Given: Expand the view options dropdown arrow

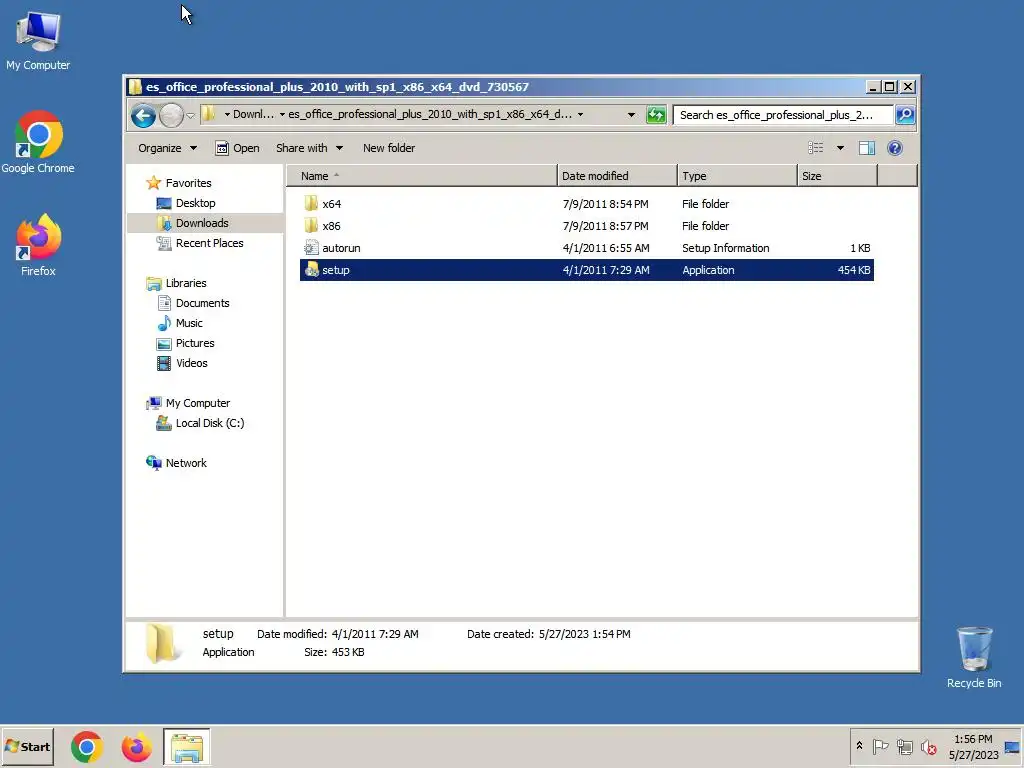Looking at the screenshot, I should pos(840,148).
